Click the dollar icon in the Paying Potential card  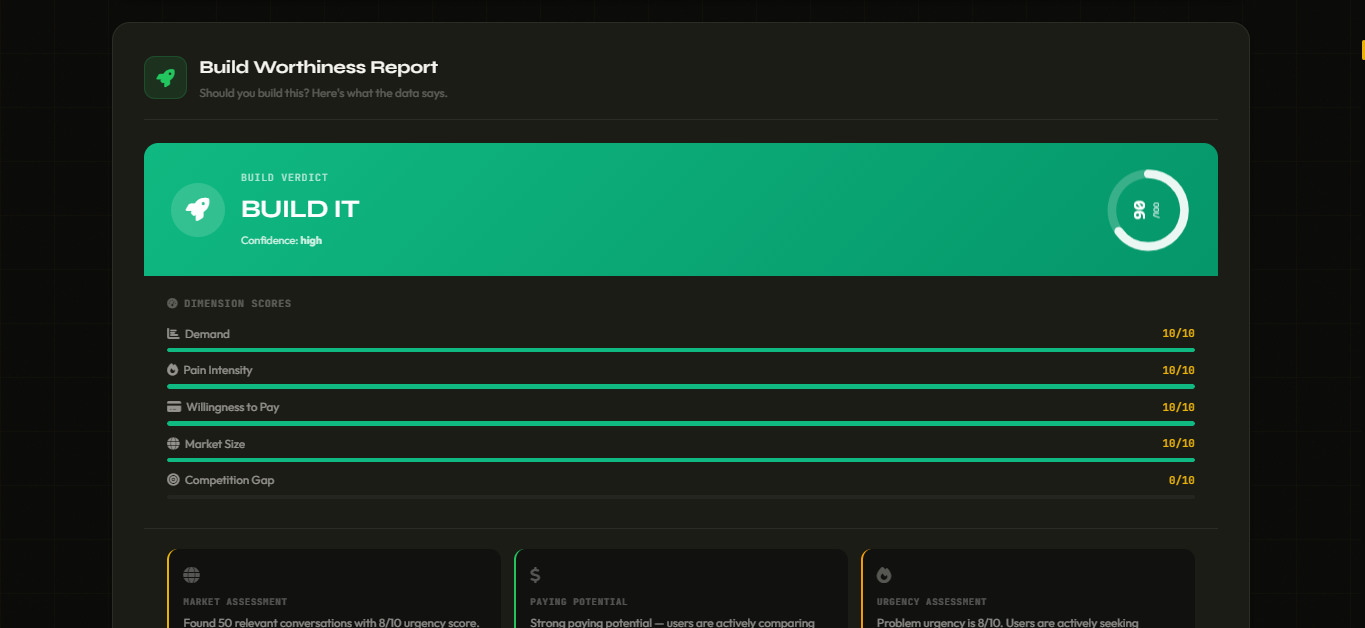coord(535,575)
